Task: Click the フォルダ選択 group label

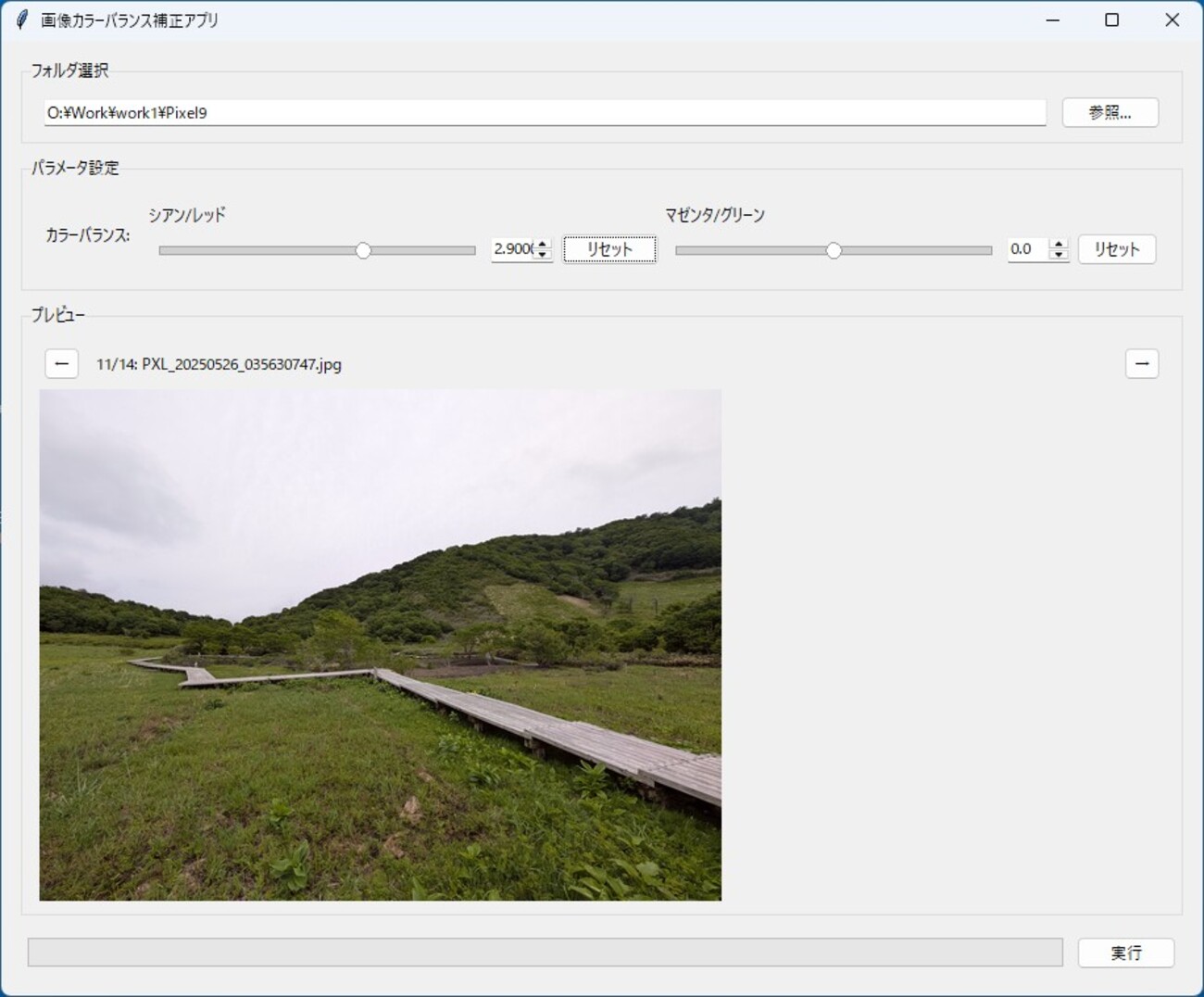Action: (69, 70)
